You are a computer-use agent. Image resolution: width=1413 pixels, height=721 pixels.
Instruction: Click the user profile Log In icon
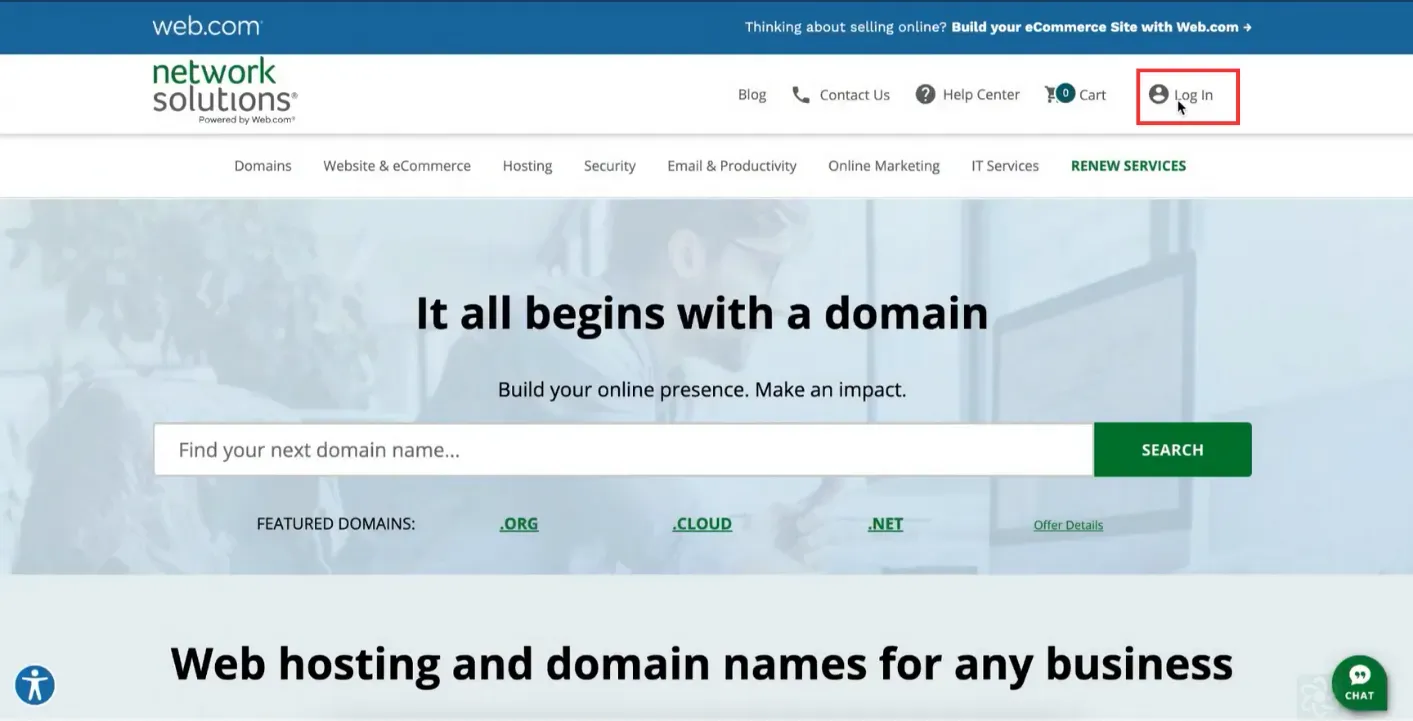(1158, 94)
